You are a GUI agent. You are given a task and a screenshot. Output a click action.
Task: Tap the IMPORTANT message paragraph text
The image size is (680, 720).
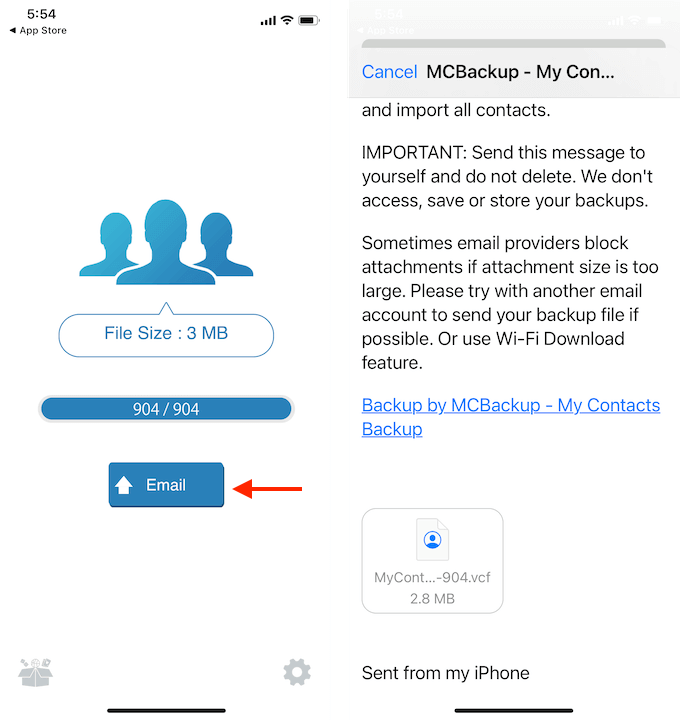point(507,176)
